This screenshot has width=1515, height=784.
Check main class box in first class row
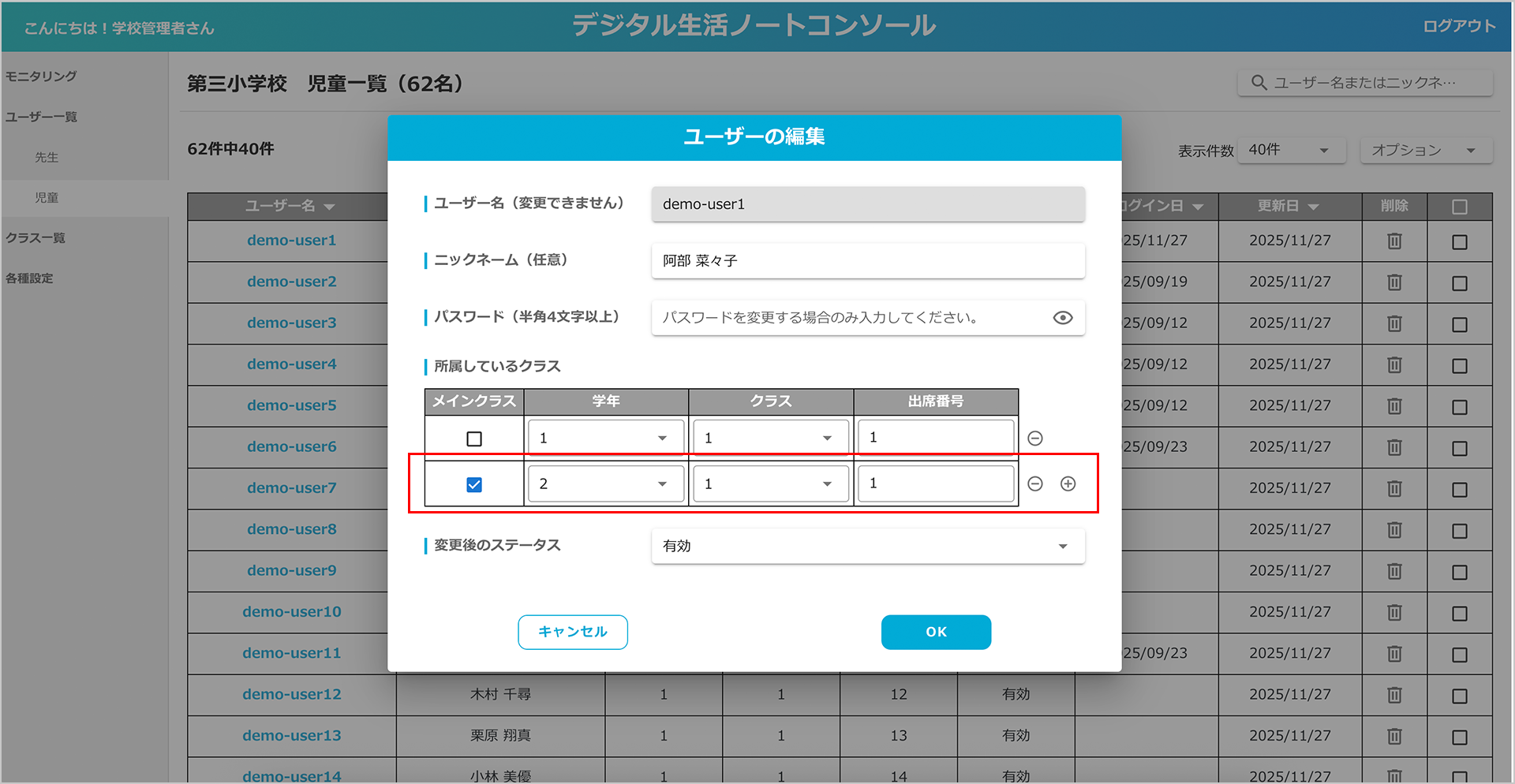pos(474,439)
